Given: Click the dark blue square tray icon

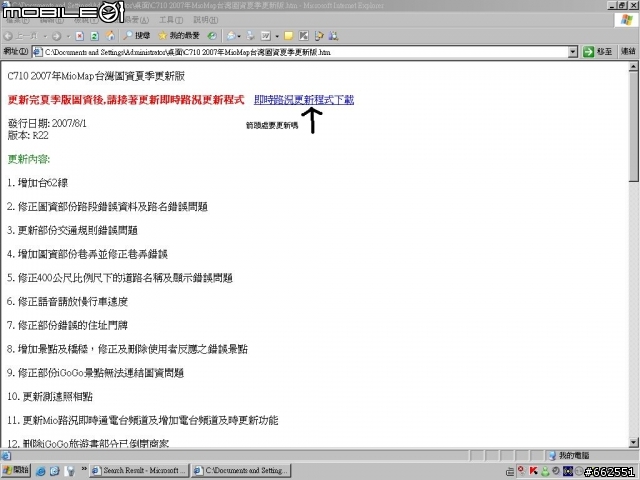Looking at the screenshot, I should point(567,471).
